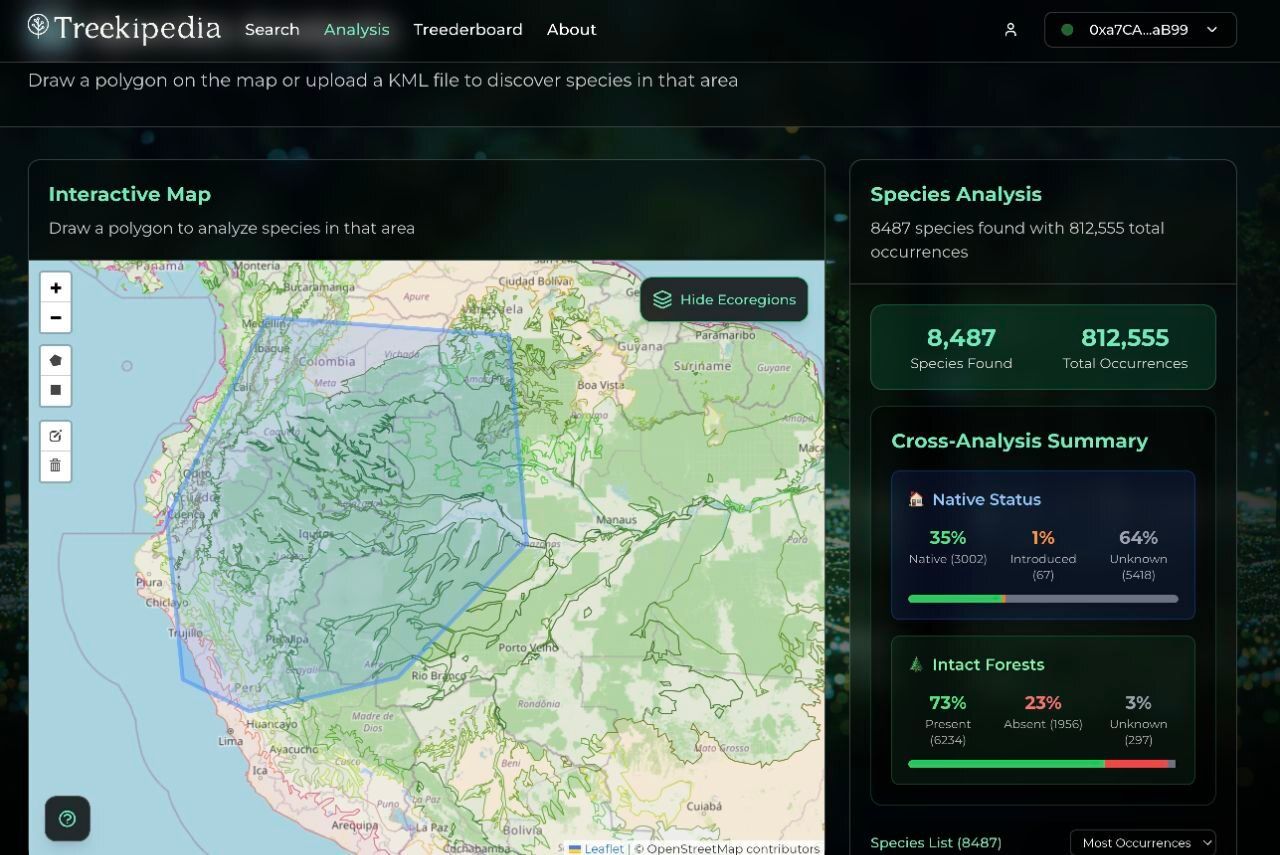Click the Iquitos label on the map
This screenshot has width=1280, height=855.
315,534
